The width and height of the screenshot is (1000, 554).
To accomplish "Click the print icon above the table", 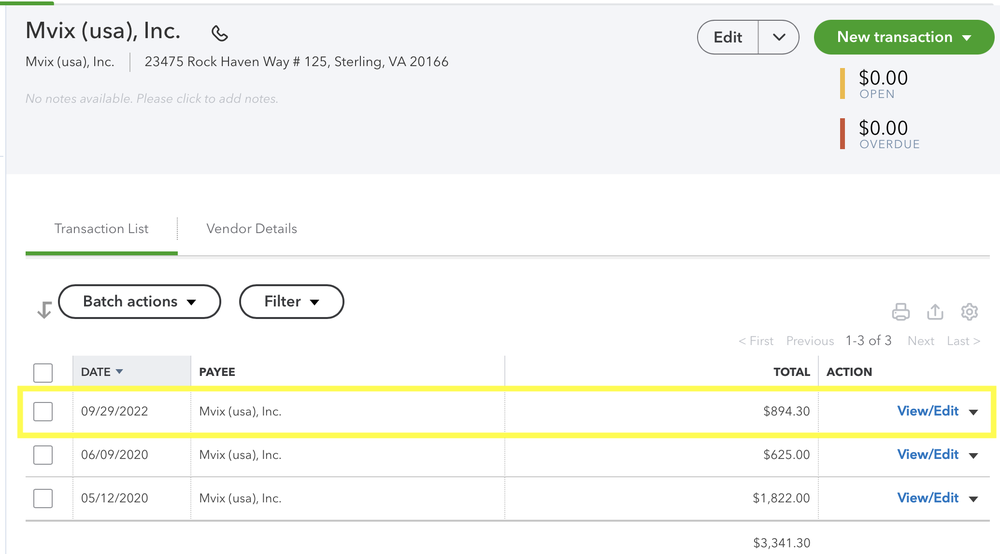I will (900, 312).
